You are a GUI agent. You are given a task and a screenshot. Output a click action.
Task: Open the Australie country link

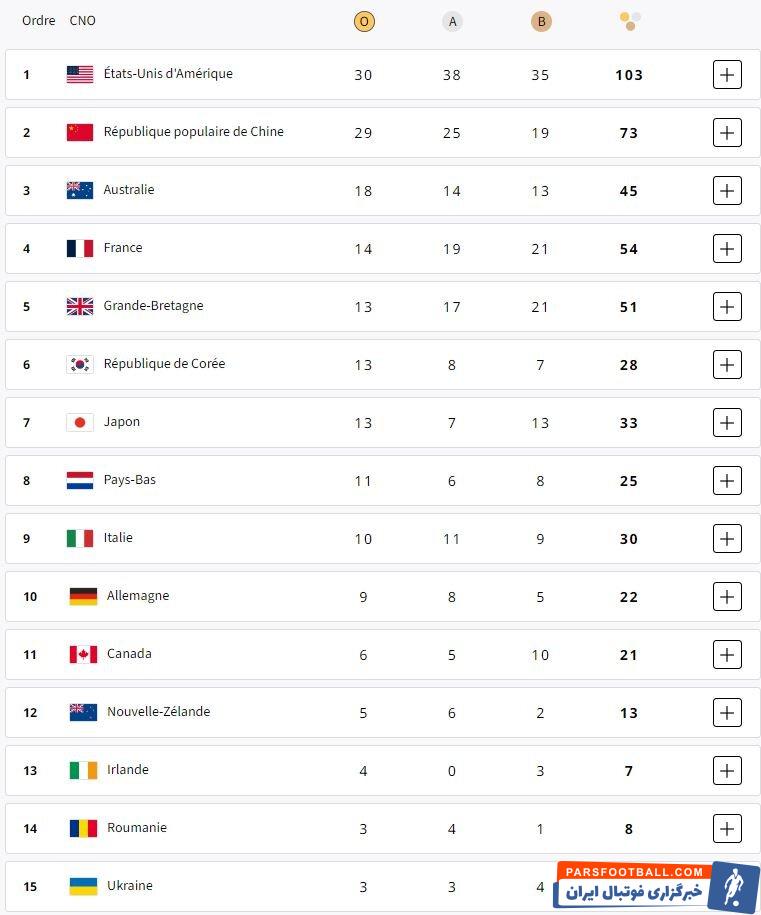click(129, 190)
